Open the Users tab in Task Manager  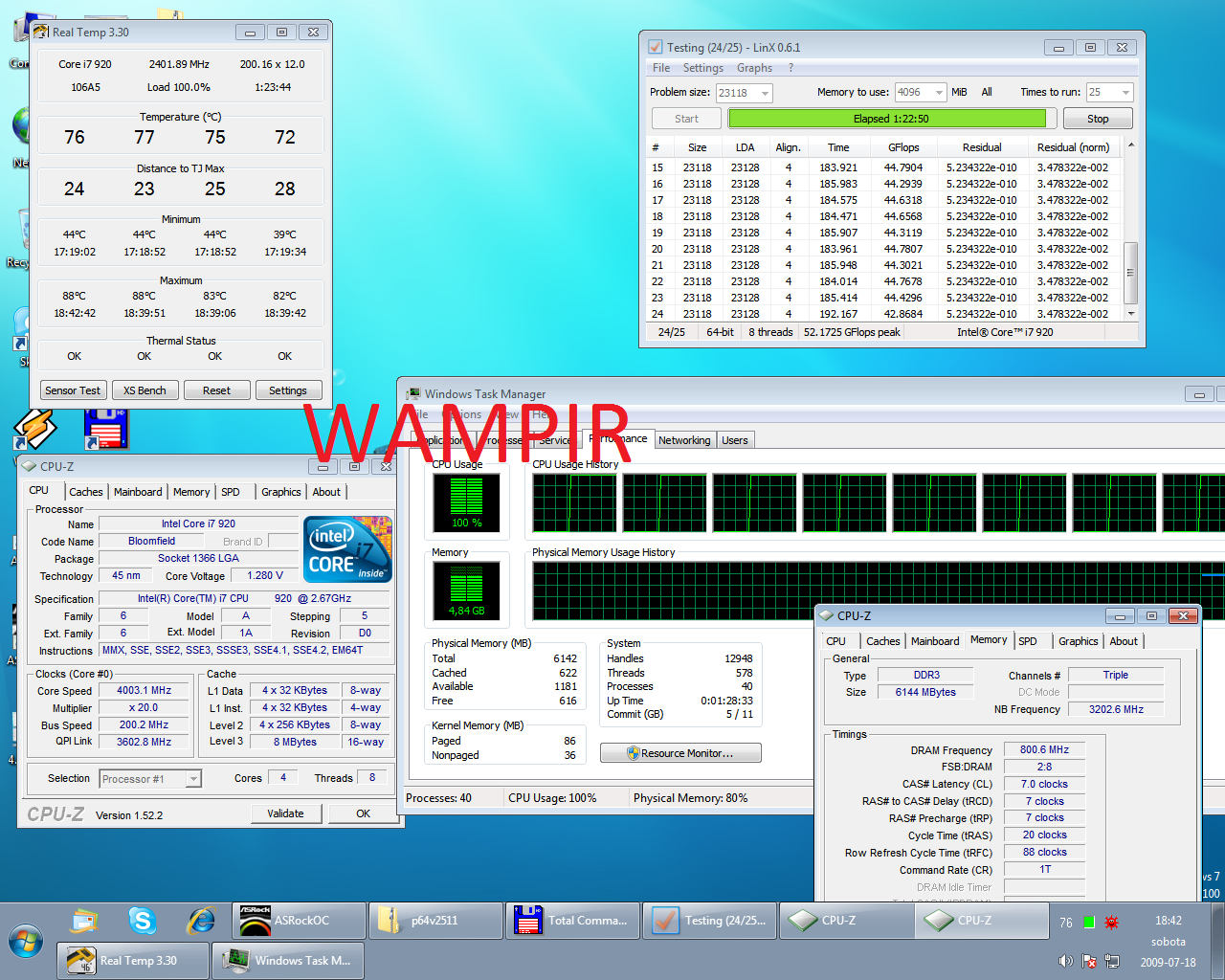(735, 440)
